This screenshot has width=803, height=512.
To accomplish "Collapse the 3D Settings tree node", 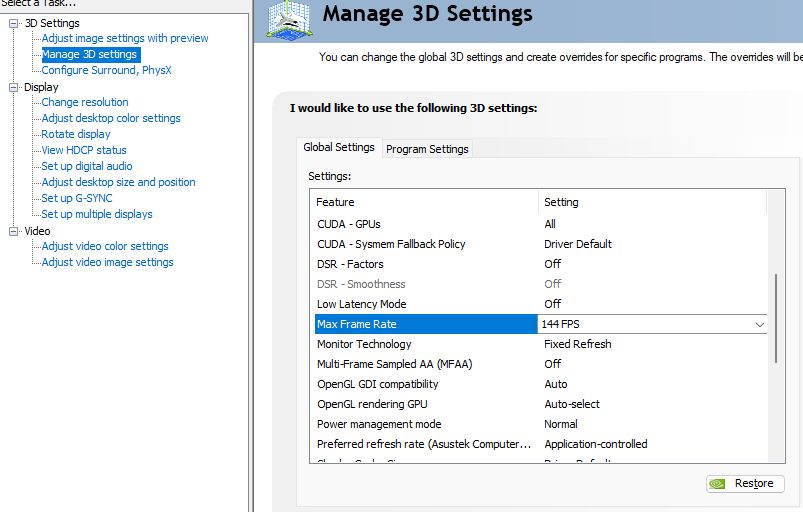I will (x=14, y=24).
